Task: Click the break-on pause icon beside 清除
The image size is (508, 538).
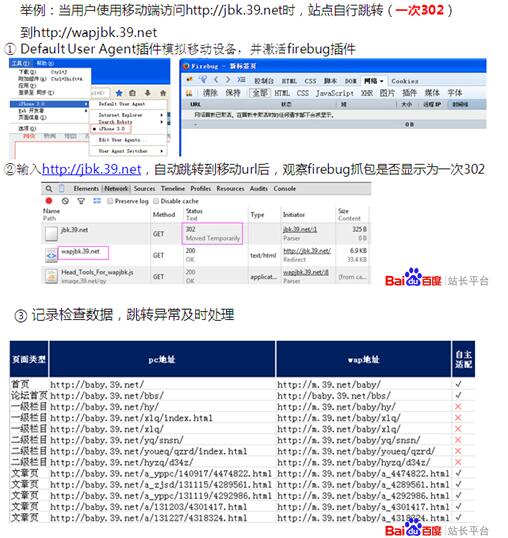Action: (189, 93)
